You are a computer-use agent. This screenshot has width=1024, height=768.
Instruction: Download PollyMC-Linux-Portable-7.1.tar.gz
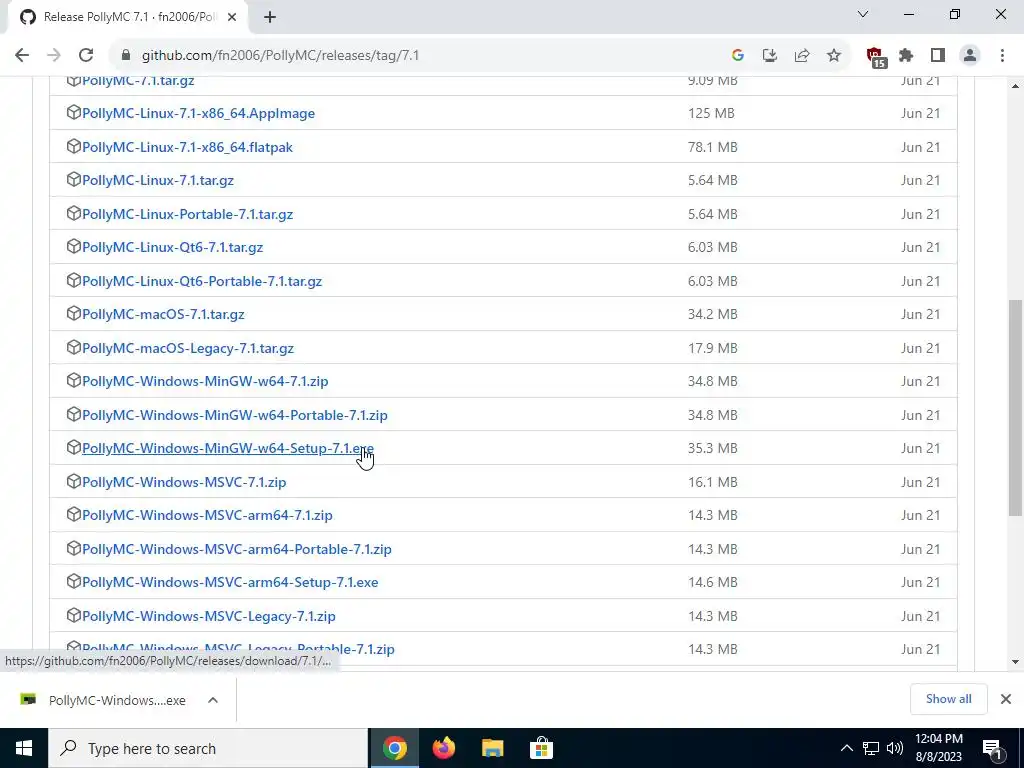click(187, 214)
